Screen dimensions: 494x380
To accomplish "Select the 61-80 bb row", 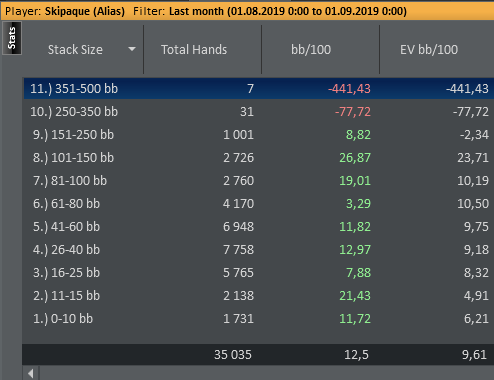I will pos(259,204).
